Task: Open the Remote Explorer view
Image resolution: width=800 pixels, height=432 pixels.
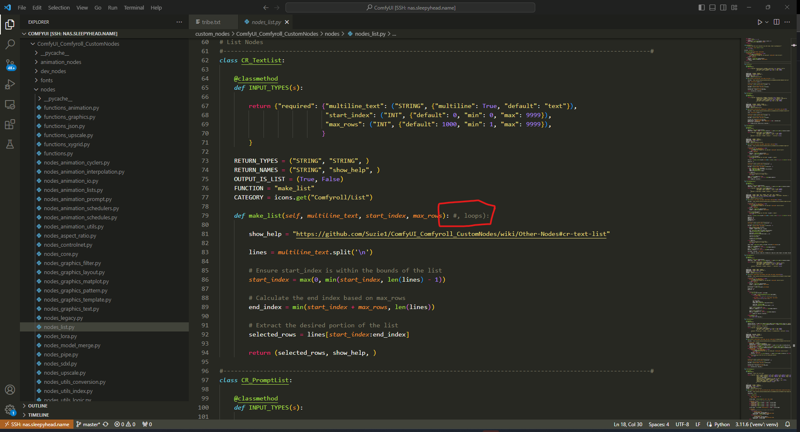Action: [x=10, y=104]
